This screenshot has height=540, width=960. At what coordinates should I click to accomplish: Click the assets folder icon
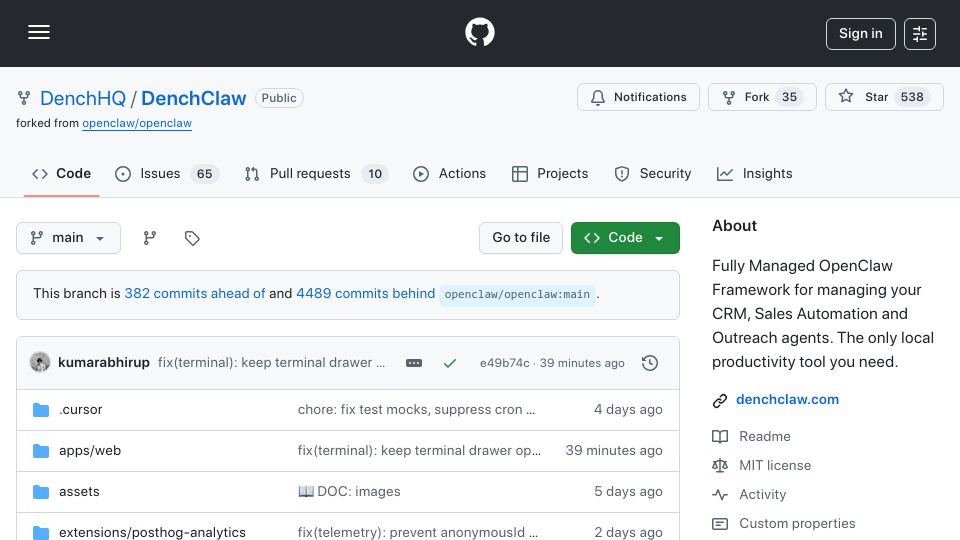41,492
